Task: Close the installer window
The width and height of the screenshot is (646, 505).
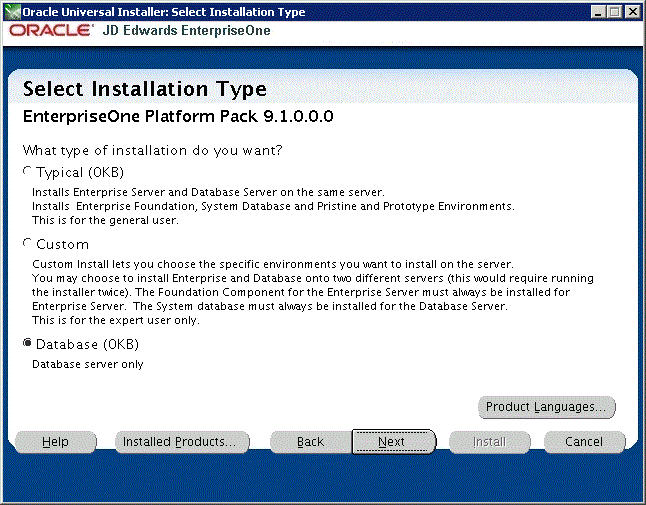Action: point(632,12)
